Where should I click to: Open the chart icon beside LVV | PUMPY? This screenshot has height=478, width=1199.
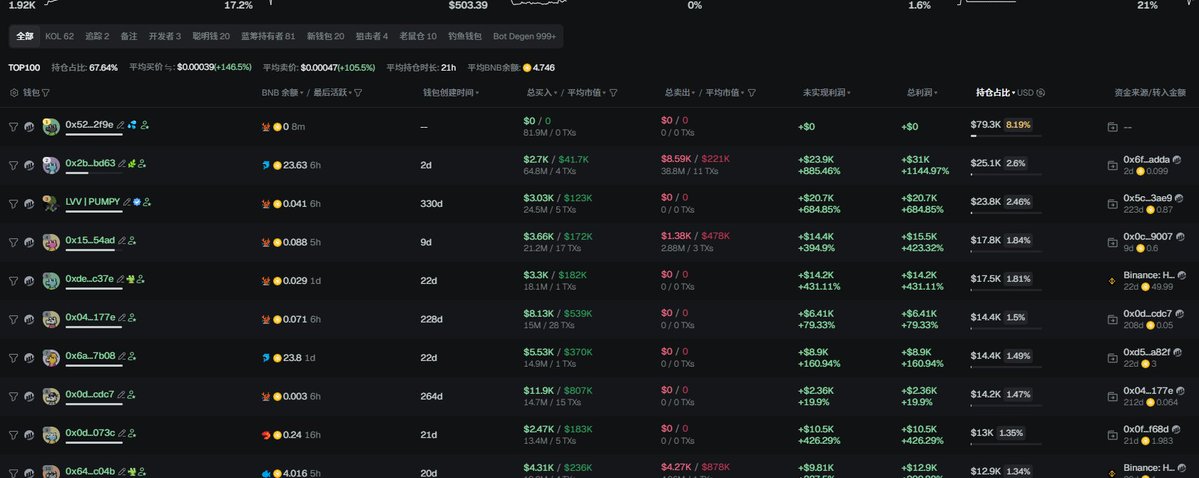29,204
